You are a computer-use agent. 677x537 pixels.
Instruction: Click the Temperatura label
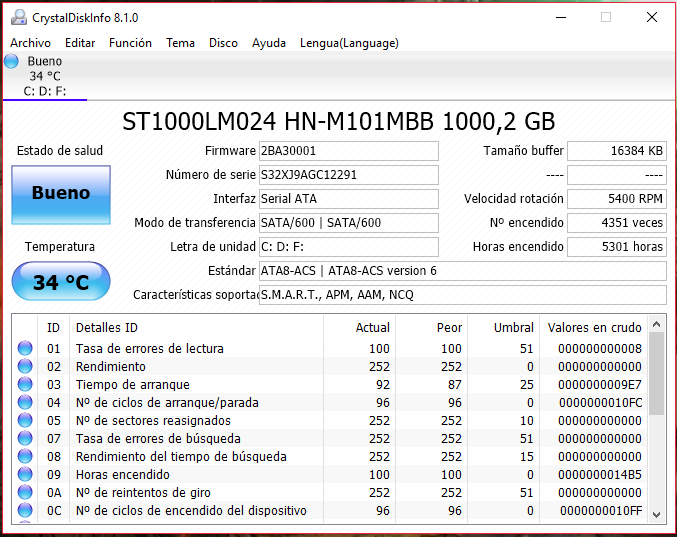tap(60, 246)
